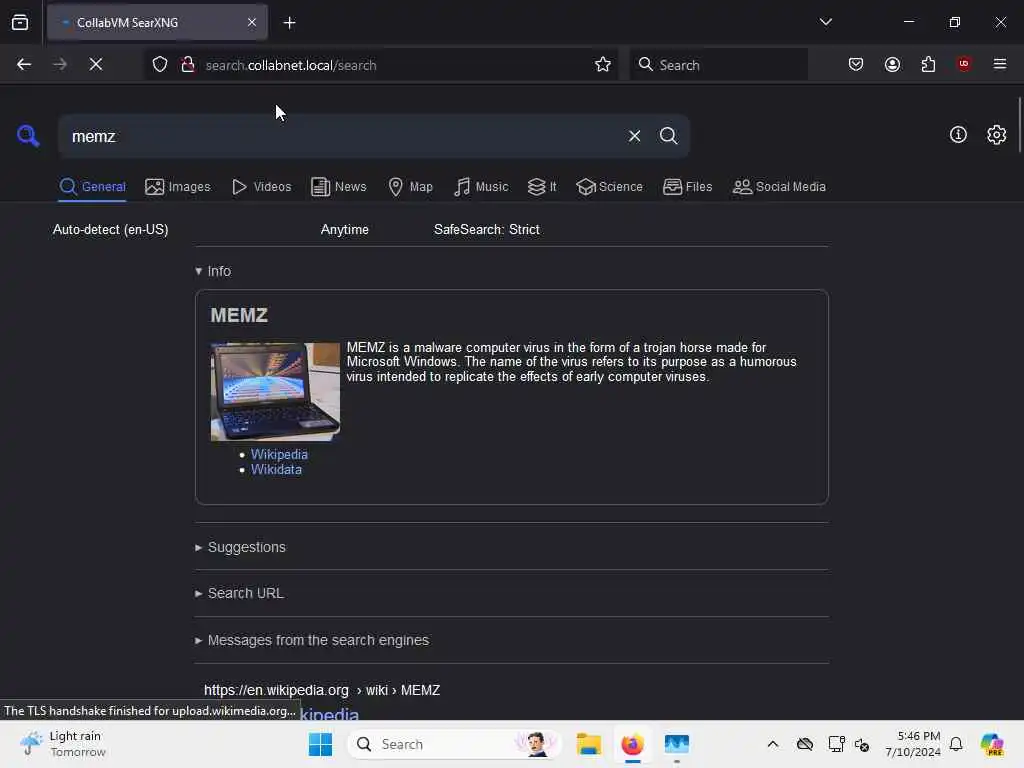Screen dimensions: 1024x768
Task: Follow the Wikipedia link in infobox
Action: [279, 455]
